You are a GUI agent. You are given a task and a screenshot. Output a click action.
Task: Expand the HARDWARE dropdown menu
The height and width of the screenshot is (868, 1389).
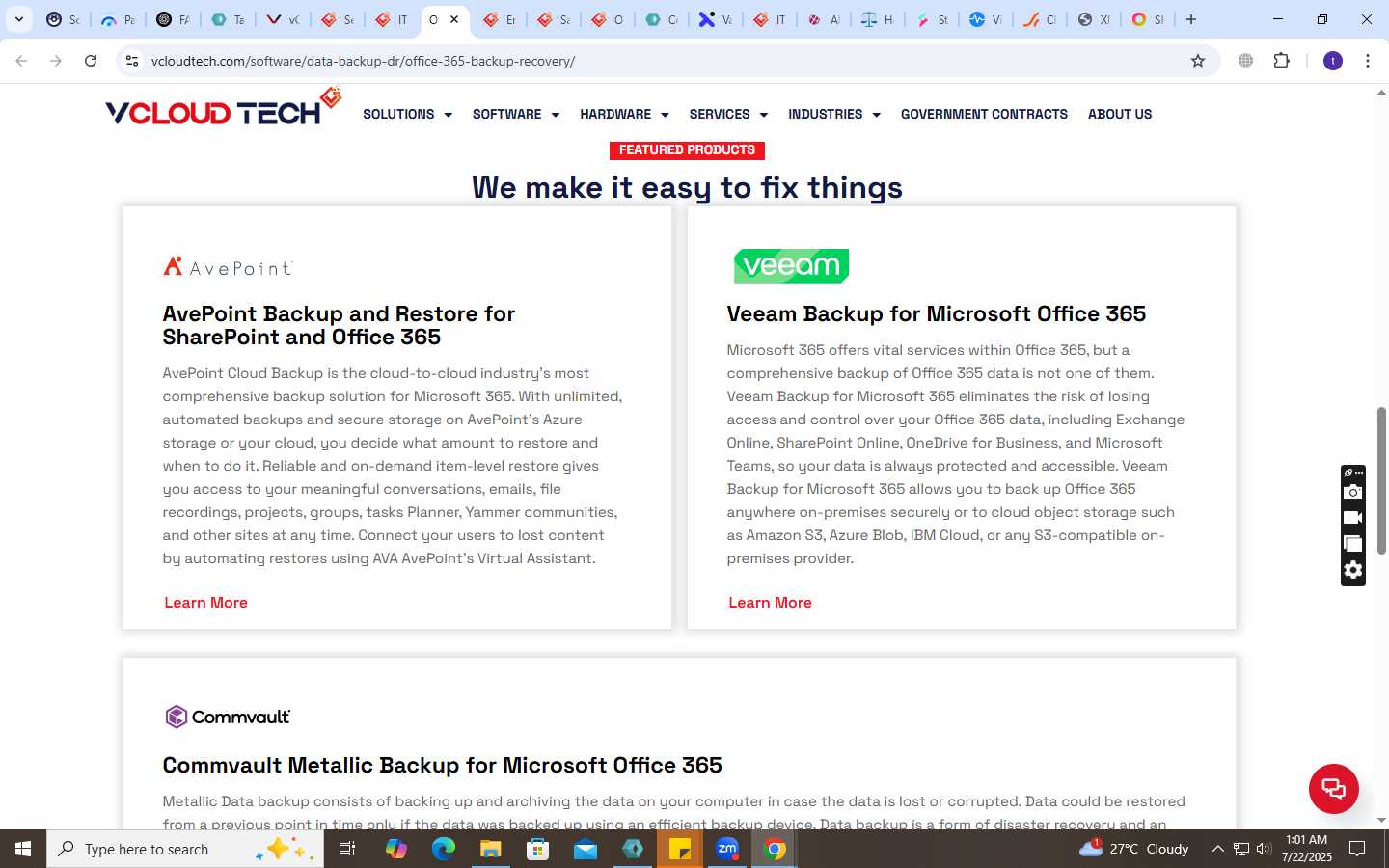(x=624, y=114)
